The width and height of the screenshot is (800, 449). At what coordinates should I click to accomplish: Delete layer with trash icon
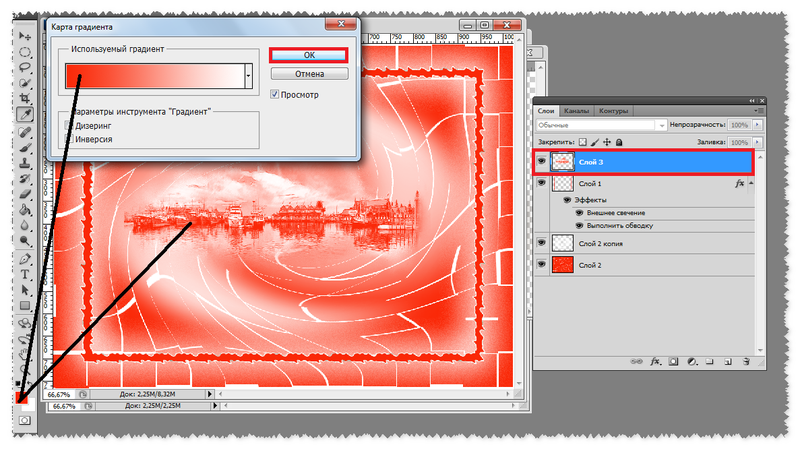tap(746, 361)
